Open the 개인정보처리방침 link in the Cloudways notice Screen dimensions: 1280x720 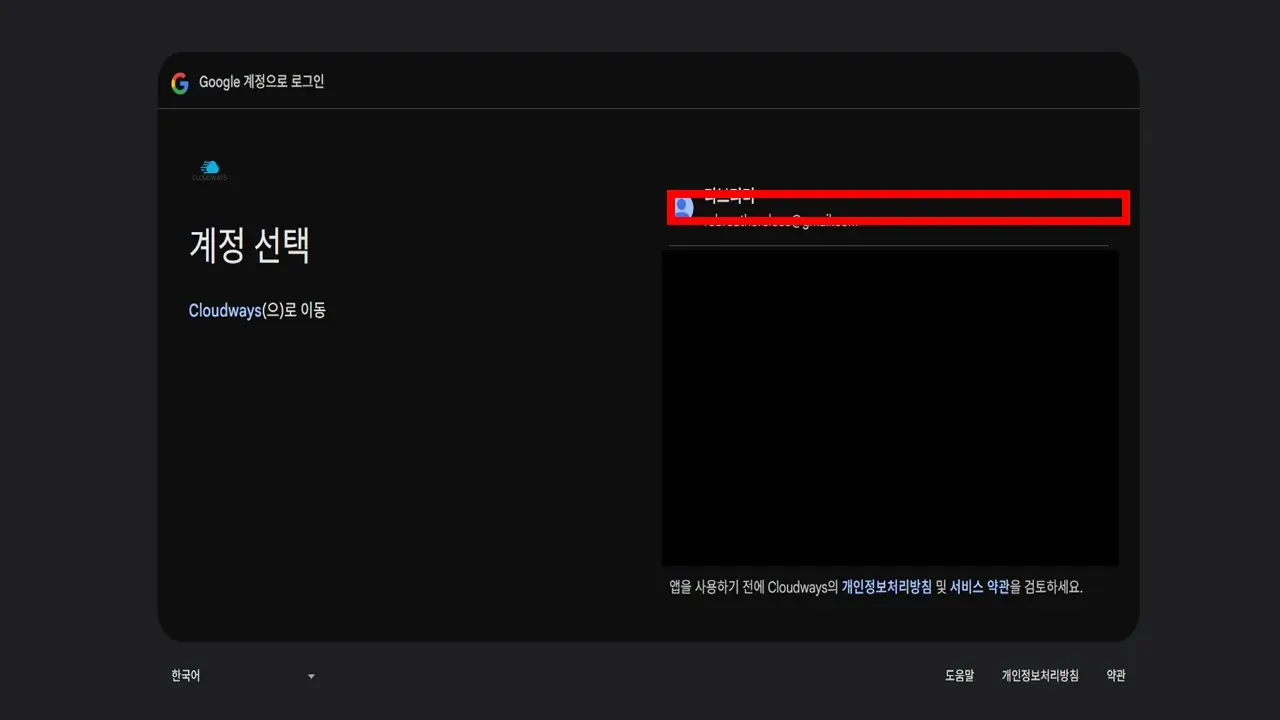tap(887, 587)
